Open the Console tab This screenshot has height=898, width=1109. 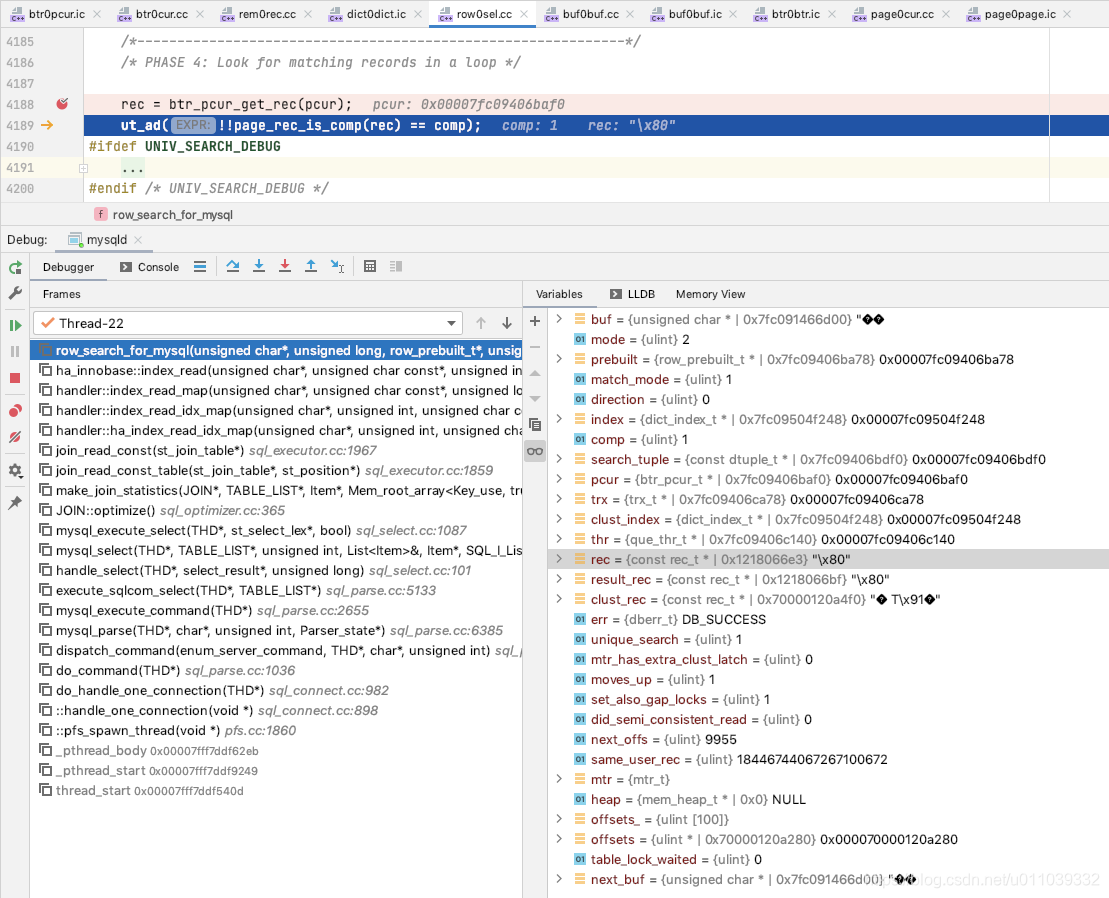(x=149, y=267)
